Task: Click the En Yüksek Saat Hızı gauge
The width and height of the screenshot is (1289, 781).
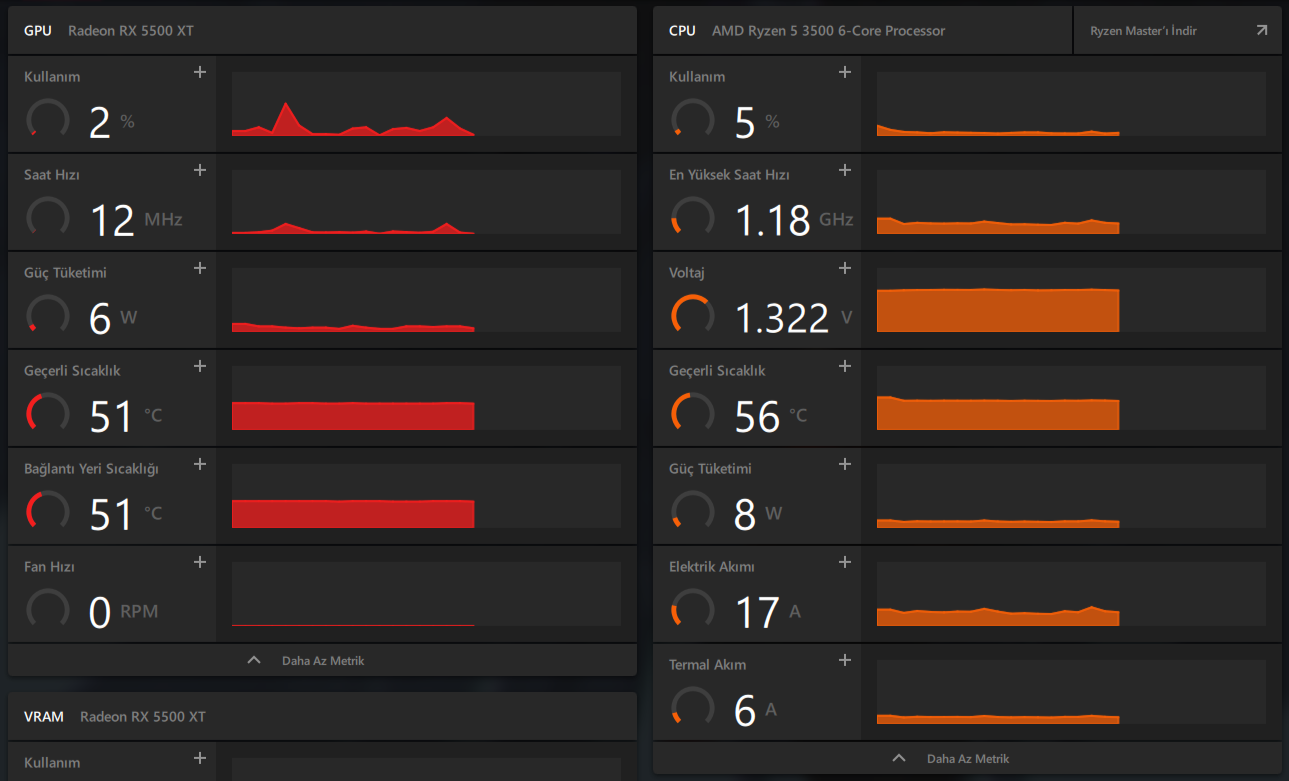Action: (x=693, y=217)
